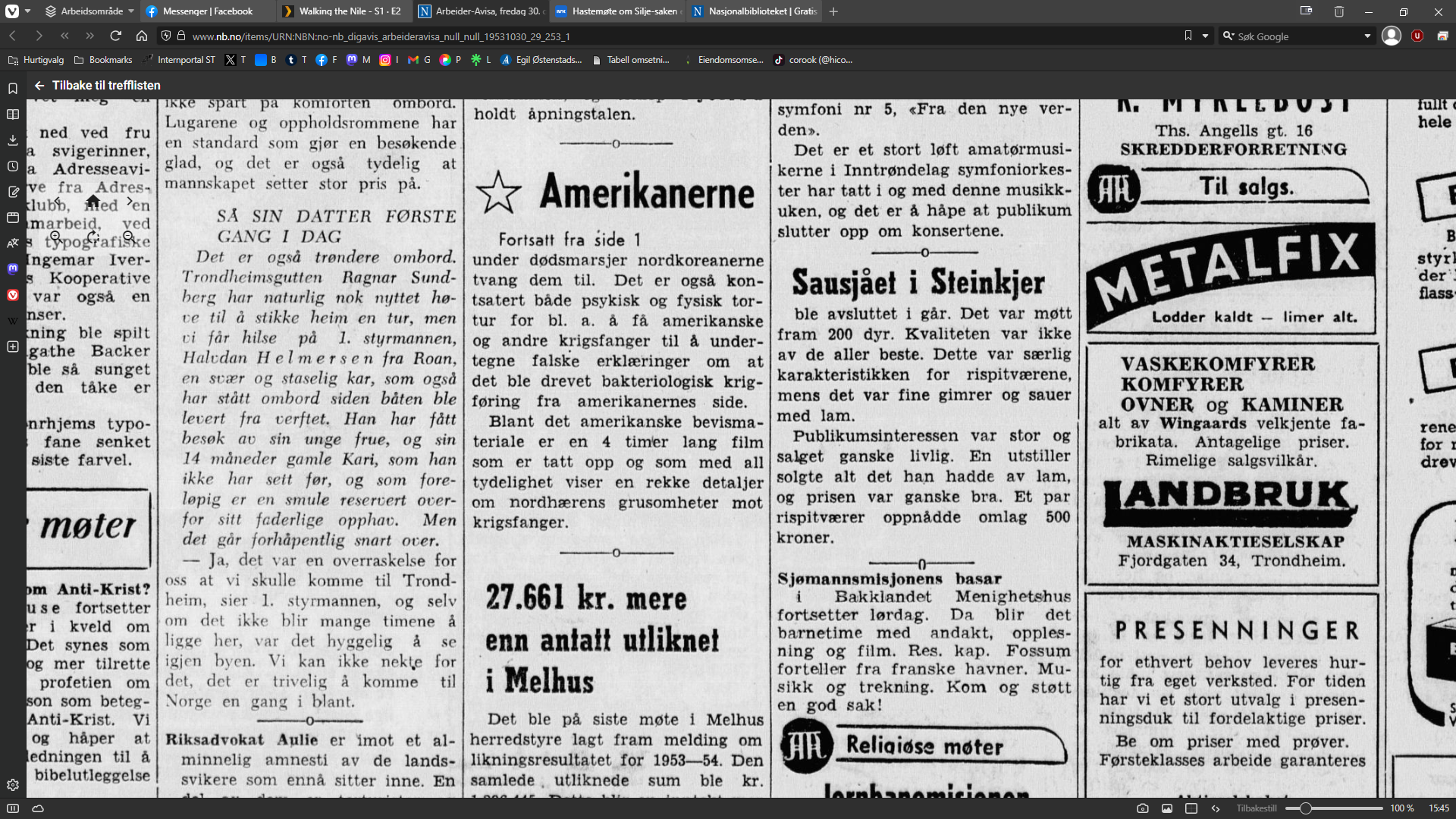This screenshot has width=1456, height=819.
Task: Go to browser home page
Action: pos(142,36)
